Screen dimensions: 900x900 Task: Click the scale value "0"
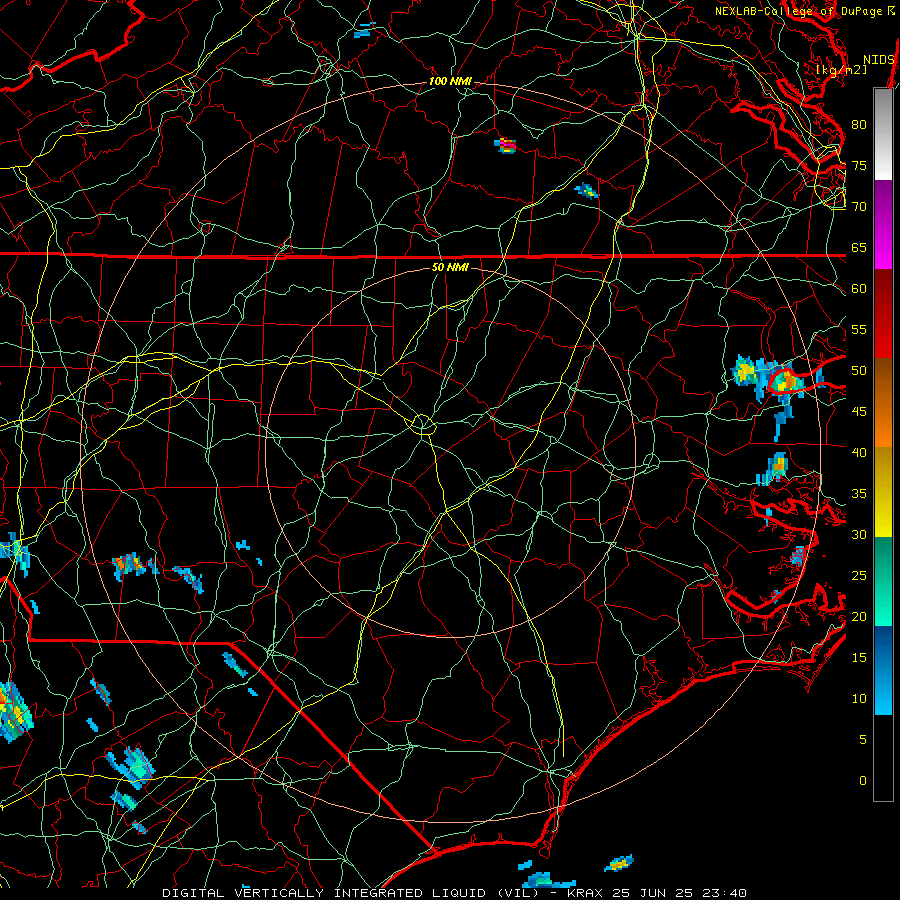[x=863, y=781]
